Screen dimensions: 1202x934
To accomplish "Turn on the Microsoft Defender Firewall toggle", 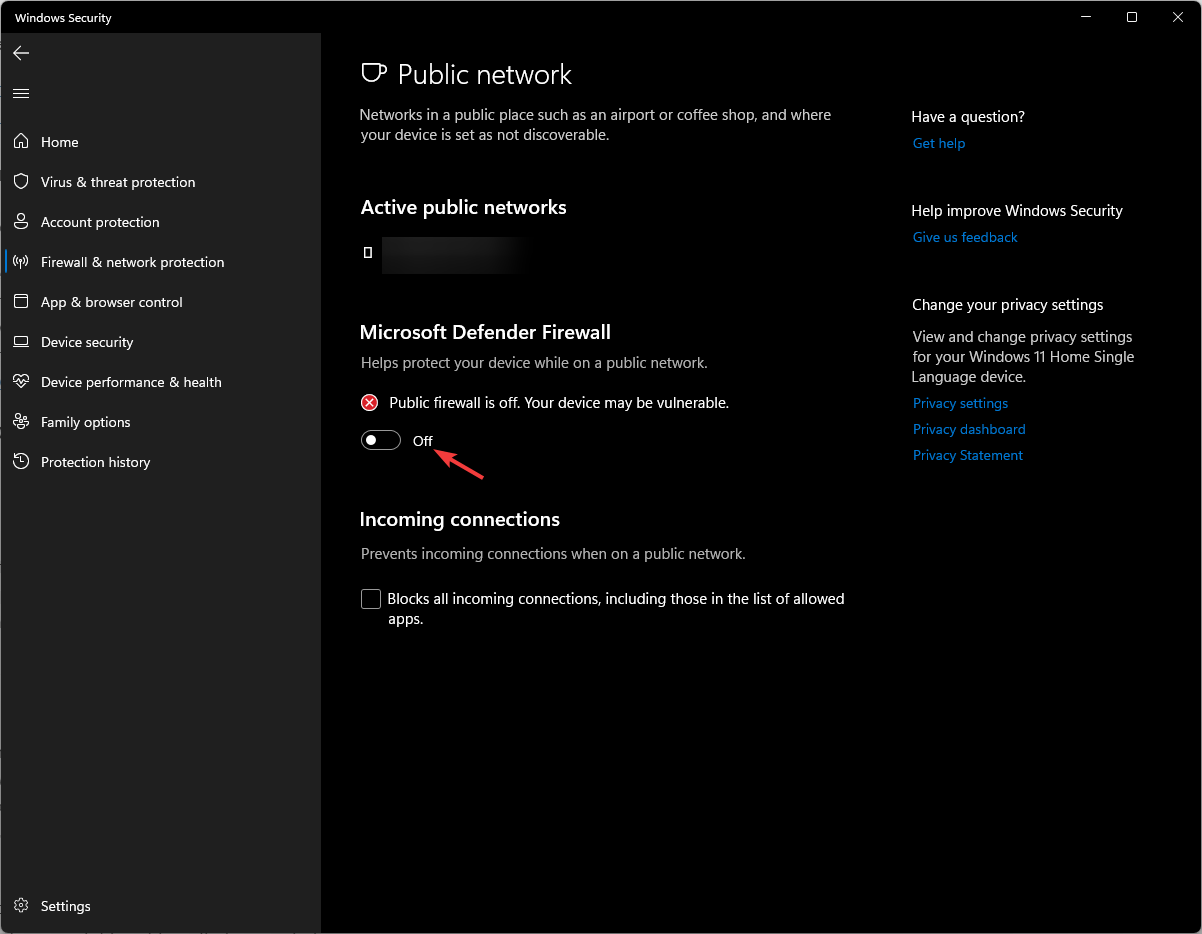I will (381, 441).
